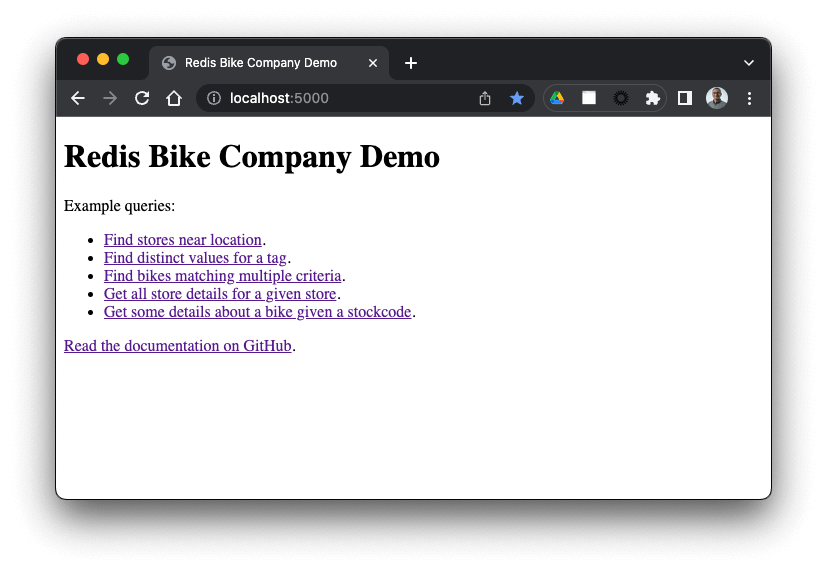Maximize window with the green button
Screen dimensions: 827x573
[x=123, y=59]
